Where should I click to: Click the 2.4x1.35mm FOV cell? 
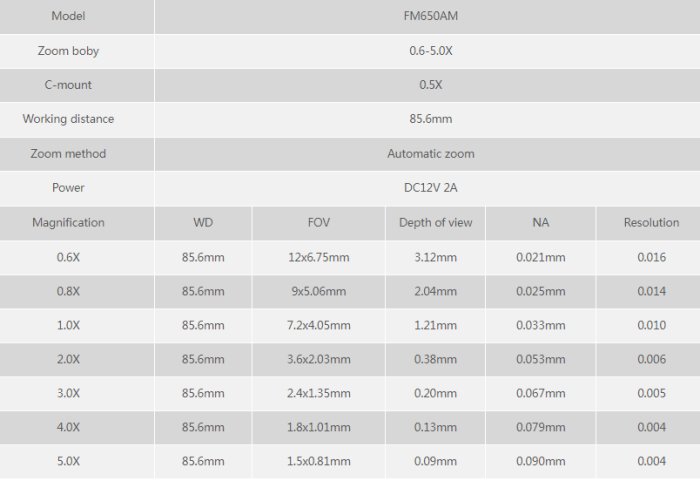[x=319, y=393]
